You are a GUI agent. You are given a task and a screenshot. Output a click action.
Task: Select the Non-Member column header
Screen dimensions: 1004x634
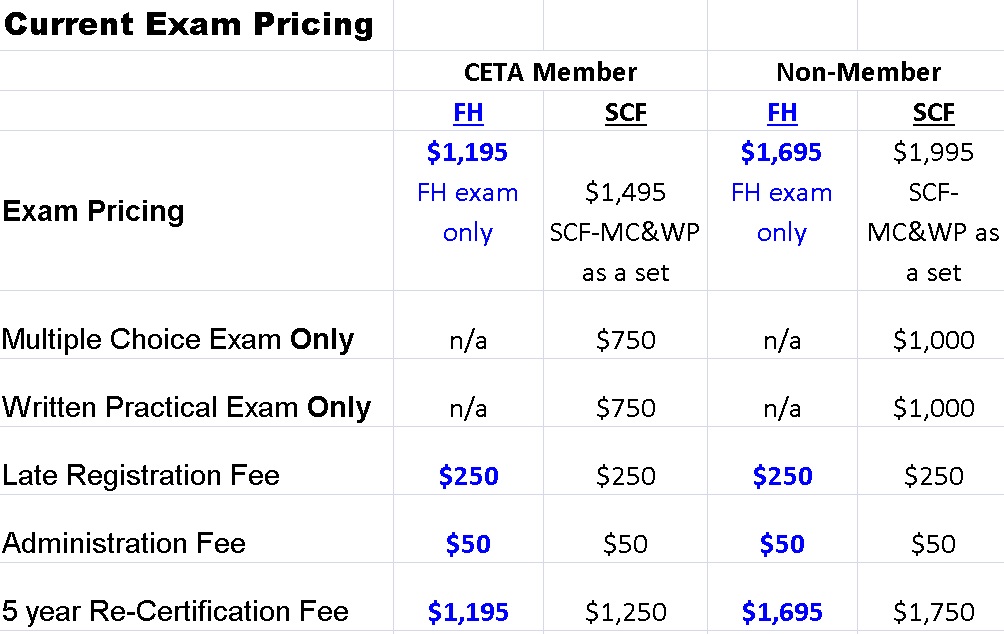pos(858,72)
